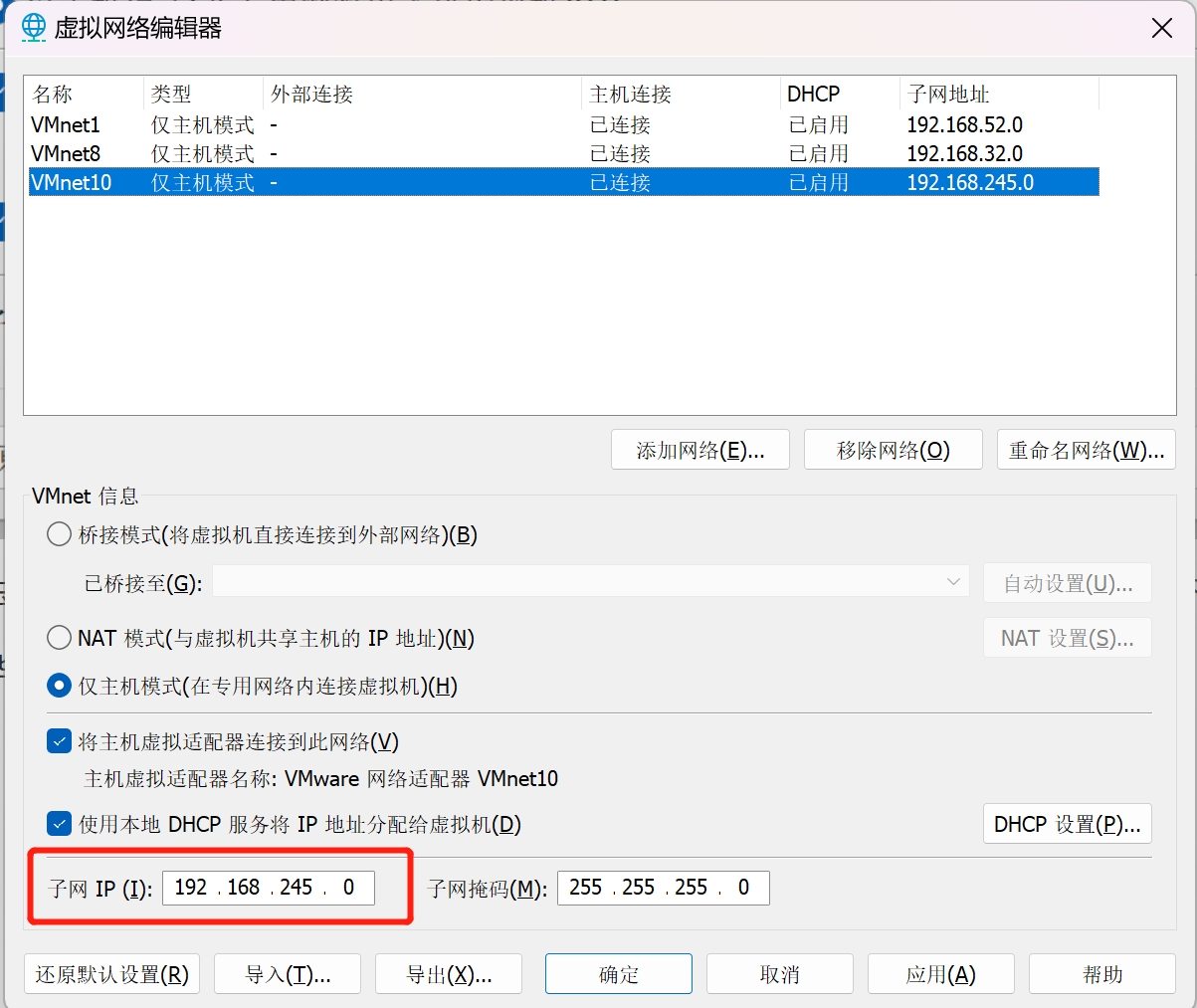Click the 导出 button

[x=448, y=973]
